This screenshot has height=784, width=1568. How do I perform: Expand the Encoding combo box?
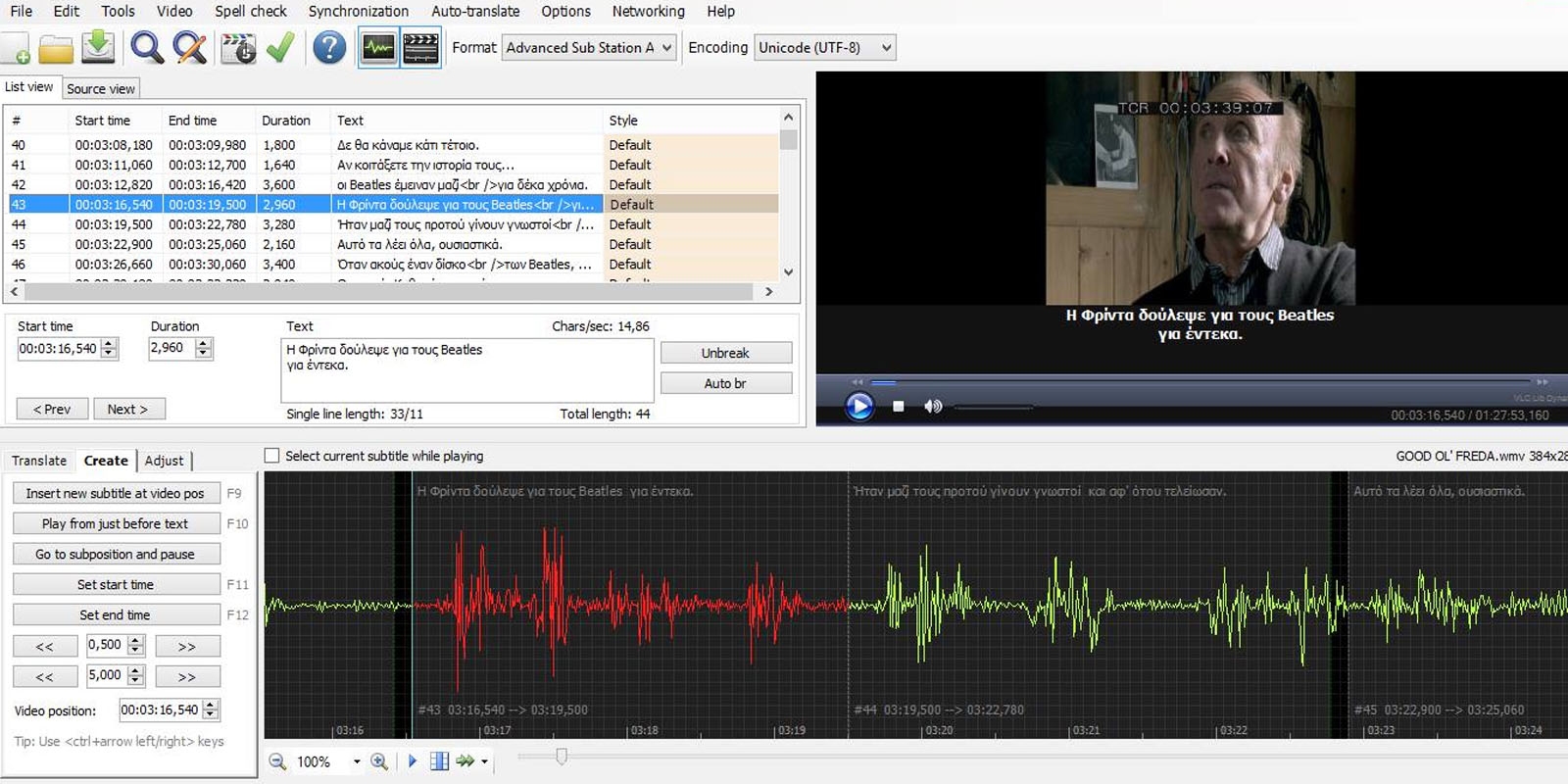click(x=824, y=47)
